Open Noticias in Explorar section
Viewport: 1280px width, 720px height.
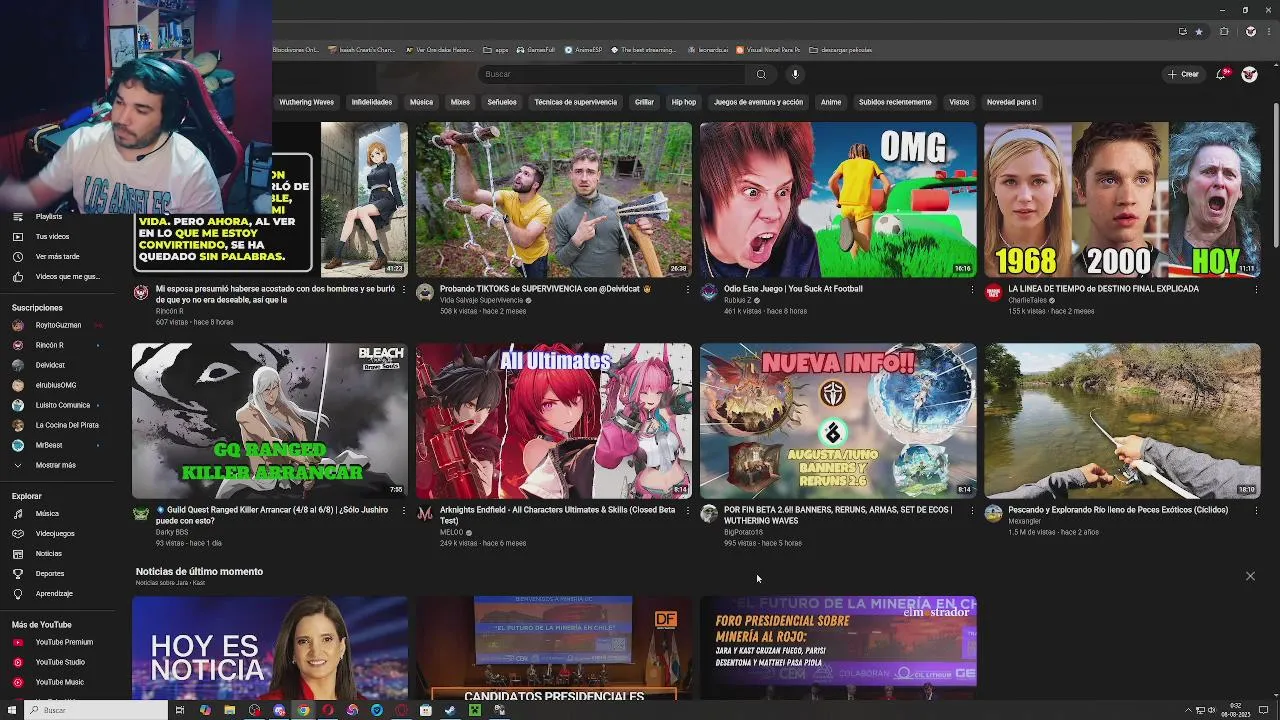pyautogui.click(x=48, y=554)
